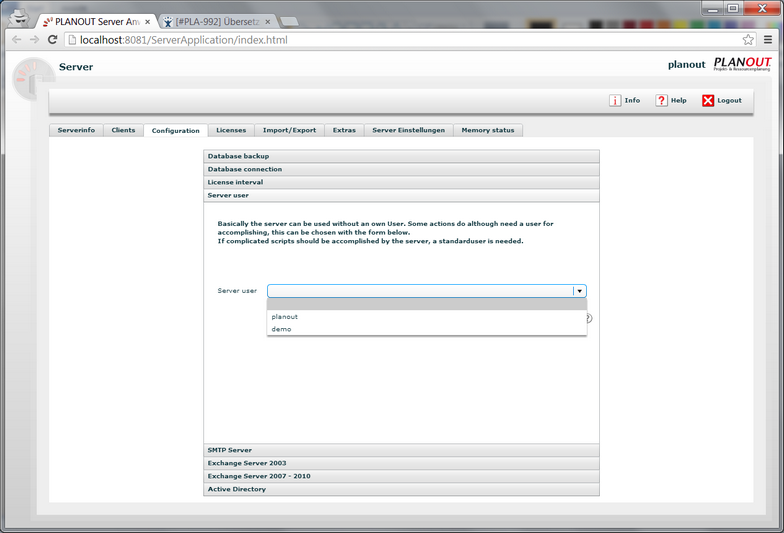The height and width of the screenshot is (533, 784).
Task: Close the #PLA-992 browser tab
Action: pos(268,22)
